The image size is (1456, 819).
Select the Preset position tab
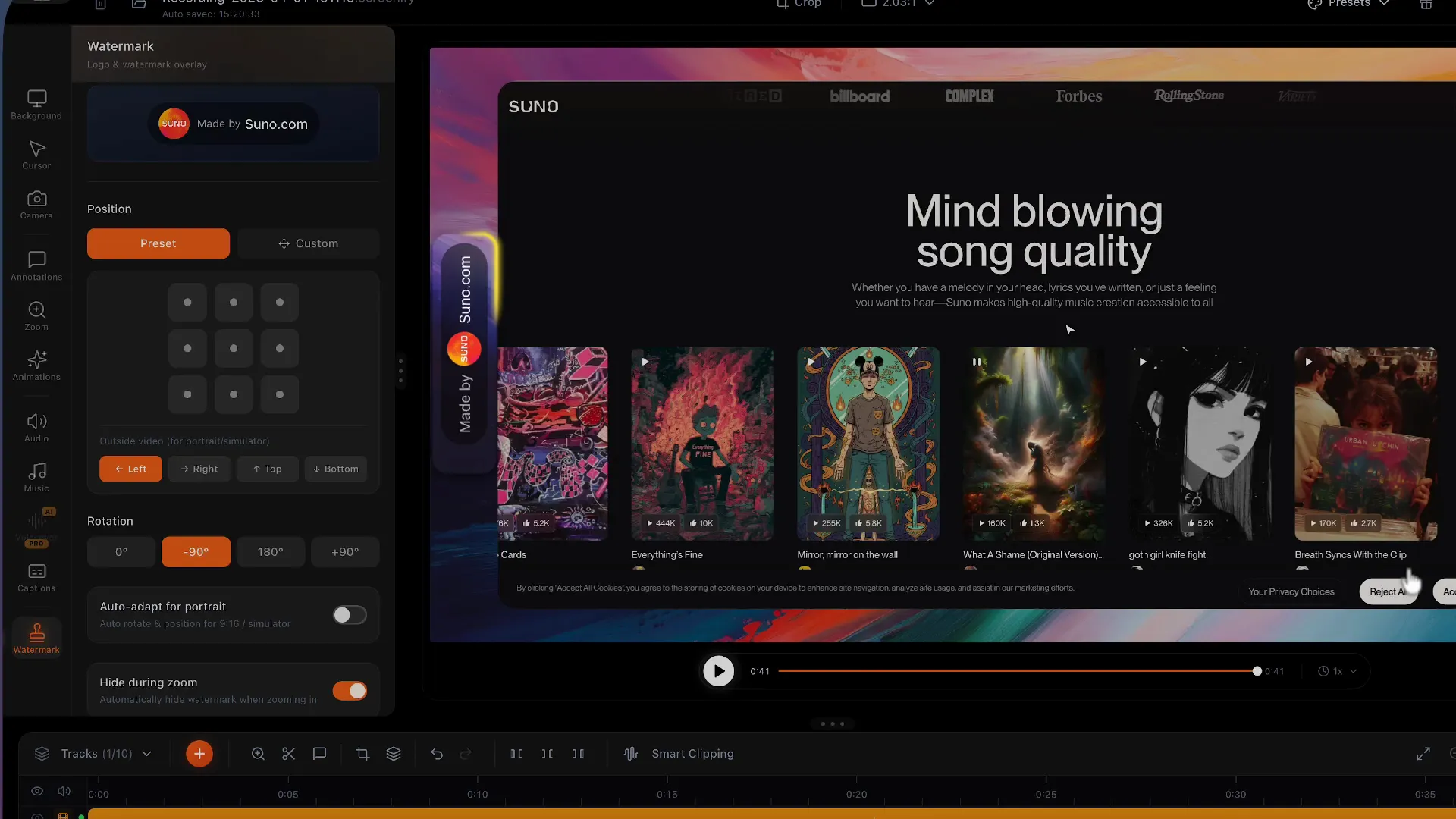pyautogui.click(x=158, y=243)
